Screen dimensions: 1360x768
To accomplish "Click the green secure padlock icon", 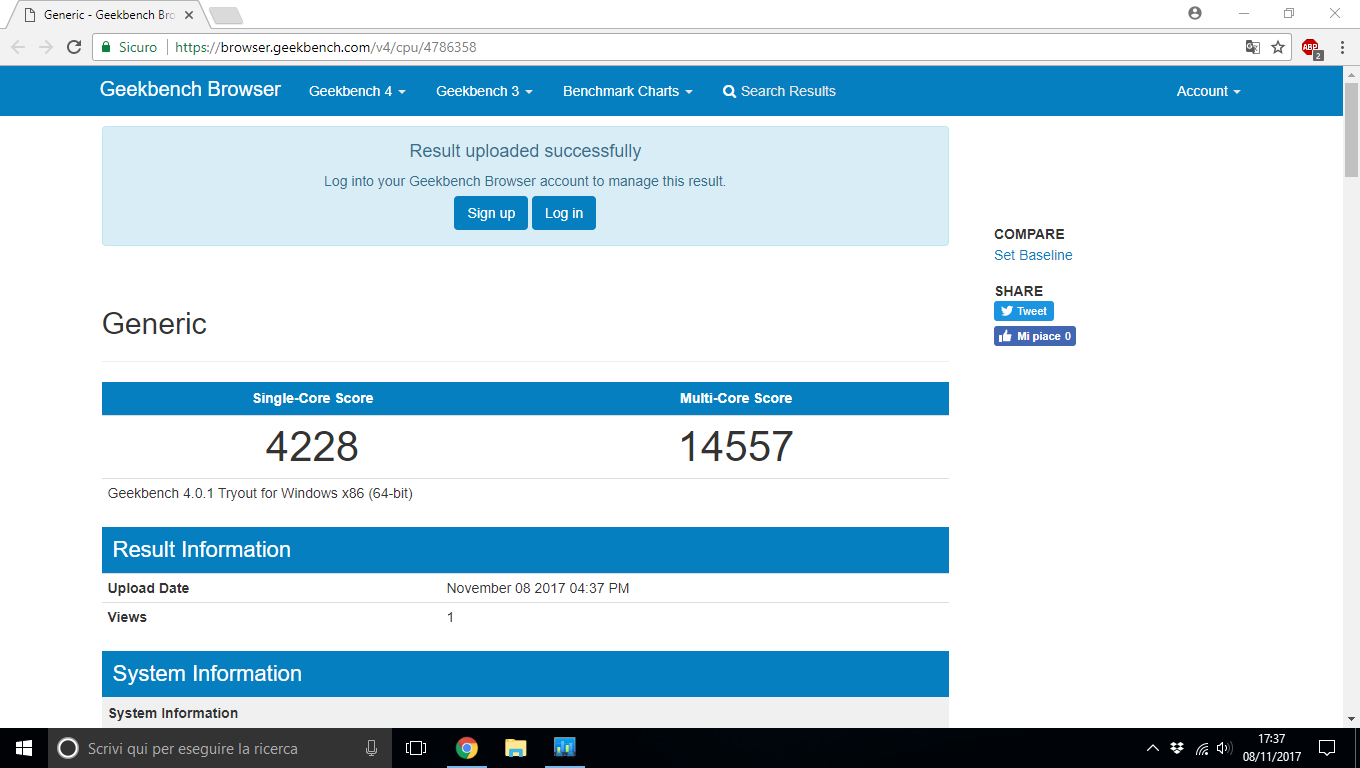I will coord(106,47).
